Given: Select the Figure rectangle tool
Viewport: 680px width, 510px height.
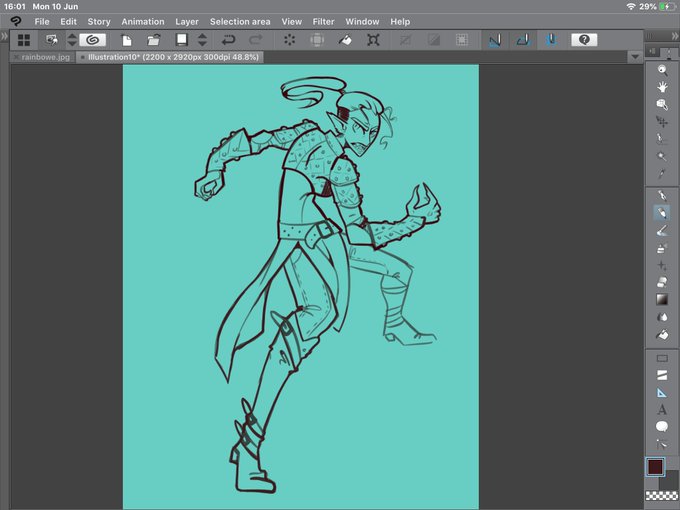Looking at the screenshot, I should [x=662, y=359].
